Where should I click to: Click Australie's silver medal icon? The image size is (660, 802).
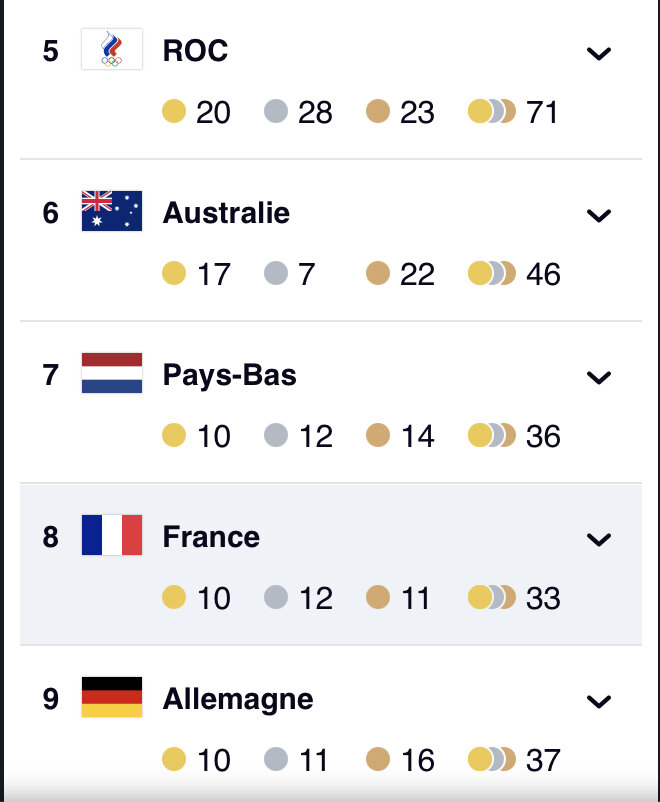pyautogui.click(x=276, y=273)
